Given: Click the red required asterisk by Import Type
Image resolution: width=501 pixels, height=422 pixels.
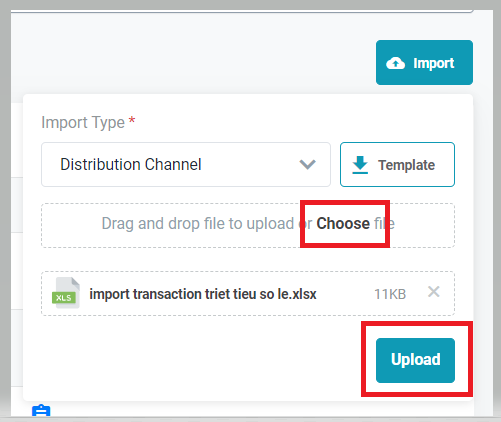Looking at the screenshot, I should (132, 120).
